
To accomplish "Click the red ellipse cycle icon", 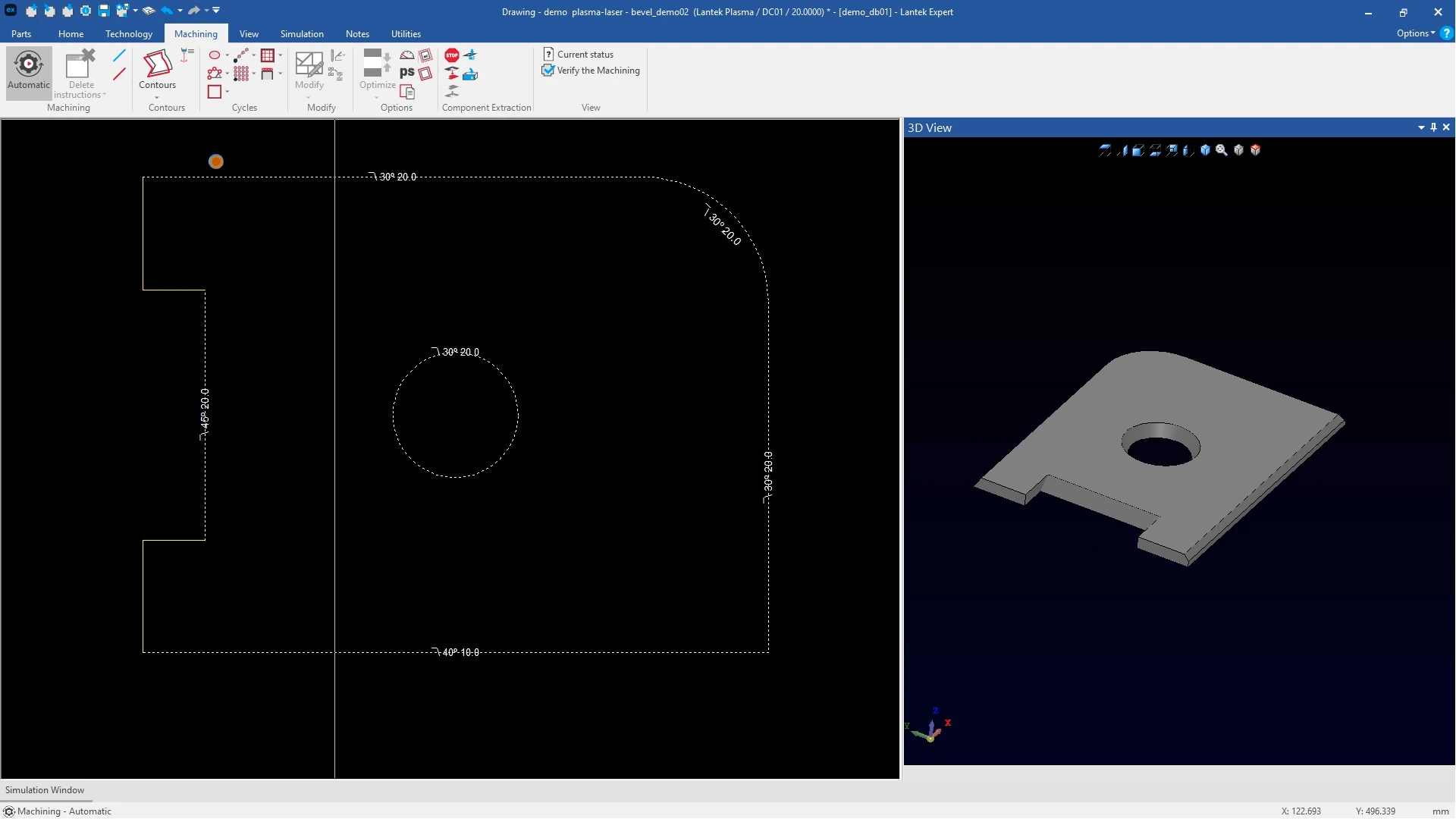I will pyautogui.click(x=215, y=55).
